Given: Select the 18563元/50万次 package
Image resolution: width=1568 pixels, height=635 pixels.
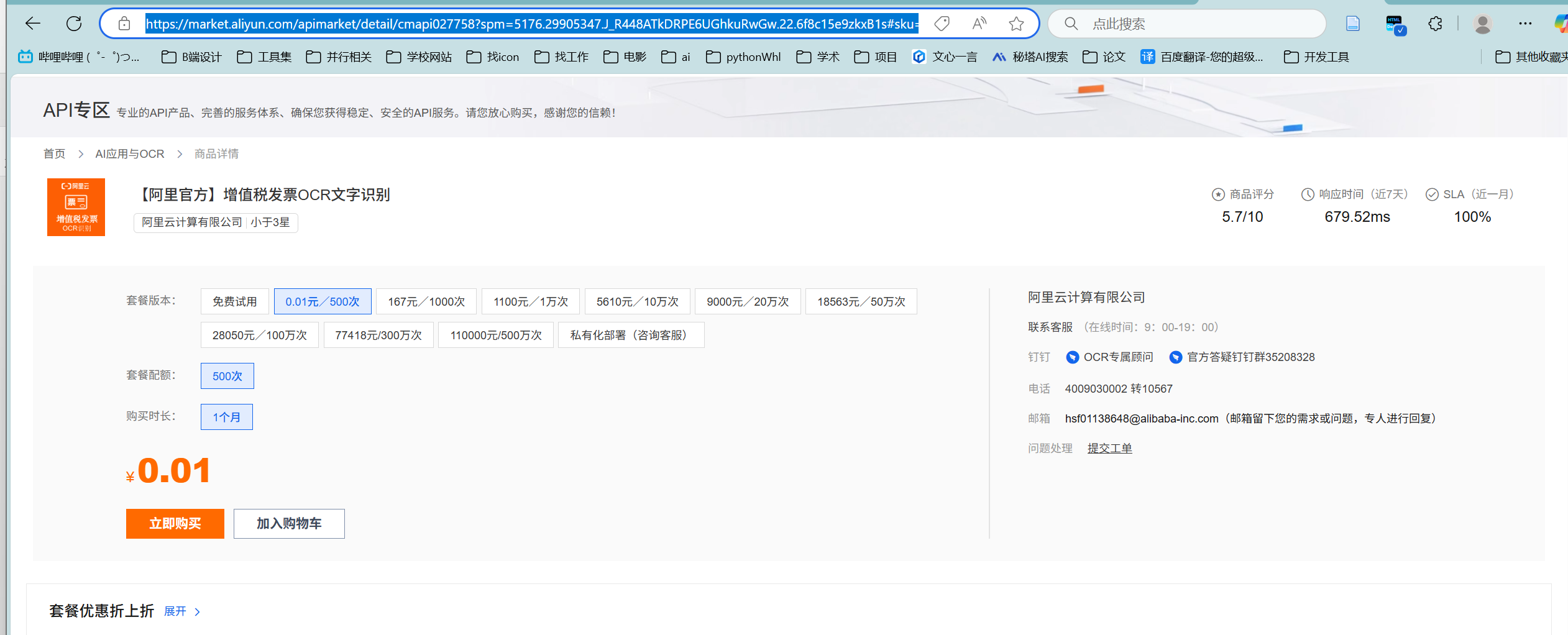Looking at the screenshot, I should 861,301.
